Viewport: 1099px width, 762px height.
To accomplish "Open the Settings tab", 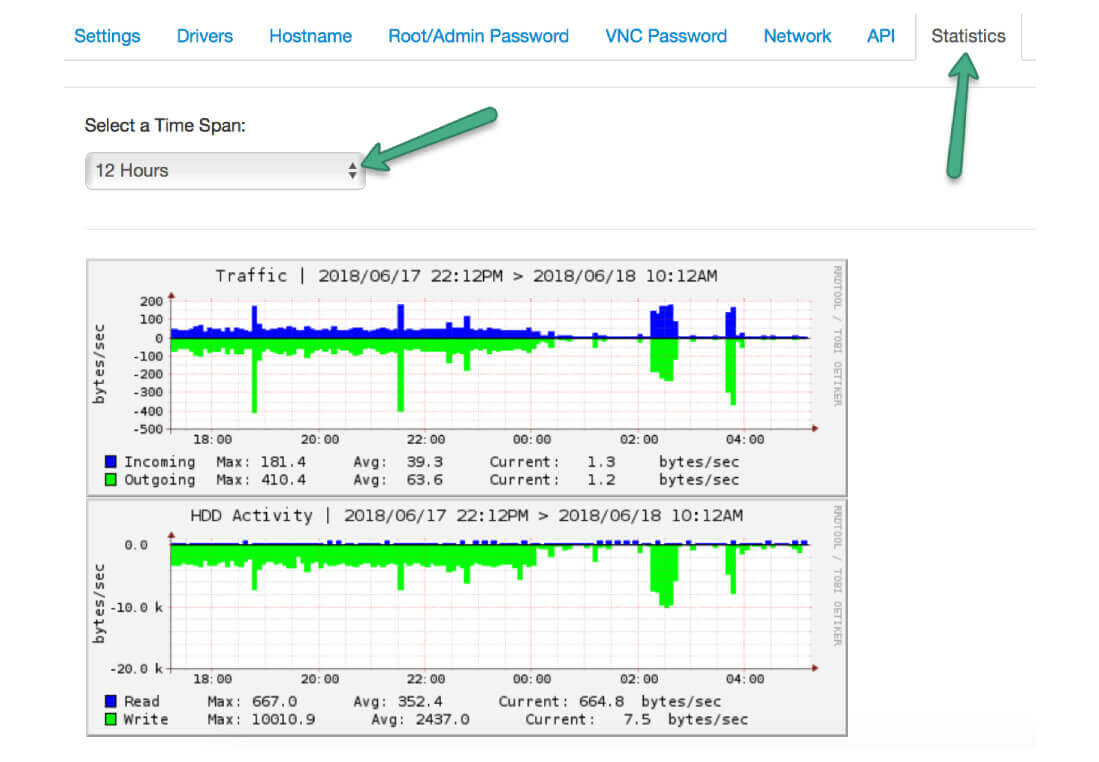I will pyautogui.click(x=107, y=36).
